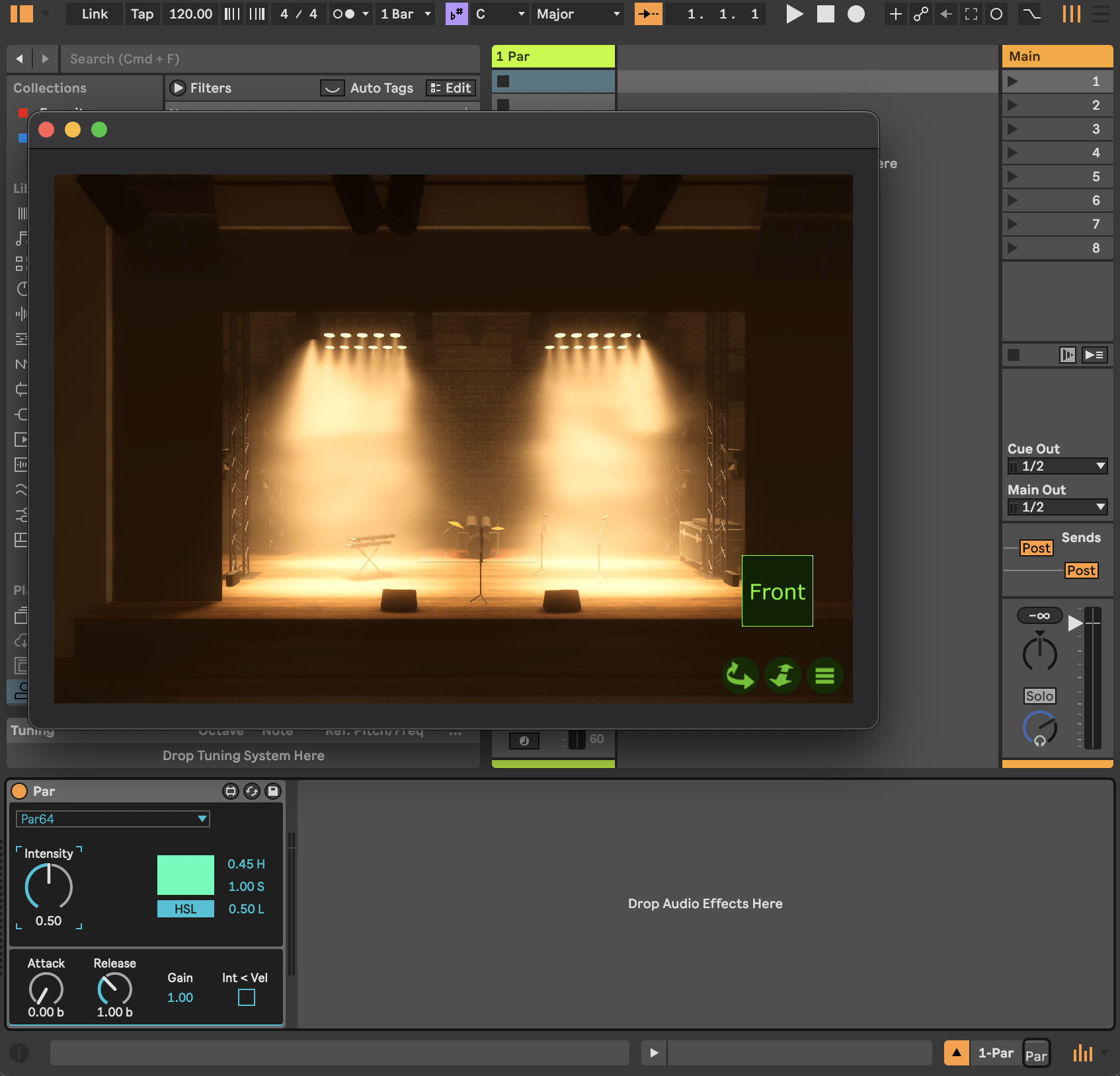
Task: Toggle the upper Post send button
Action: pyautogui.click(x=1036, y=548)
